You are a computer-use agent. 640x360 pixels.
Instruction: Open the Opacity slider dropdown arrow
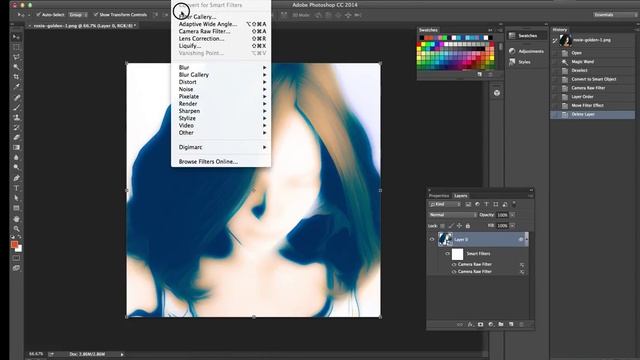512,215
